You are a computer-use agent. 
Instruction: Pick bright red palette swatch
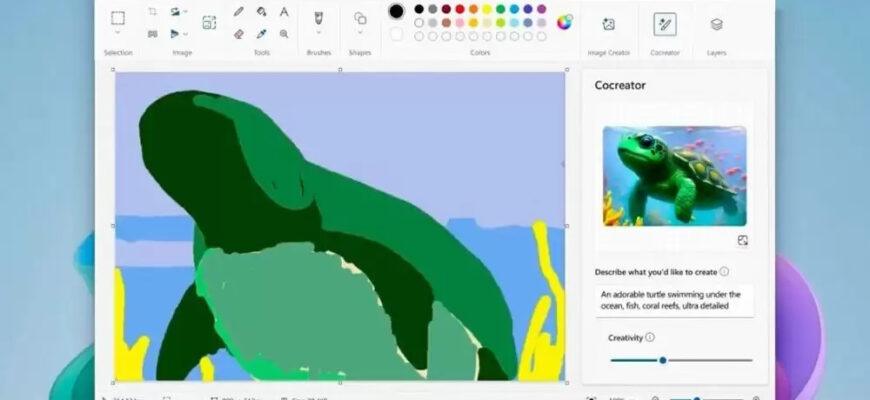pyautogui.click(x=460, y=9)
